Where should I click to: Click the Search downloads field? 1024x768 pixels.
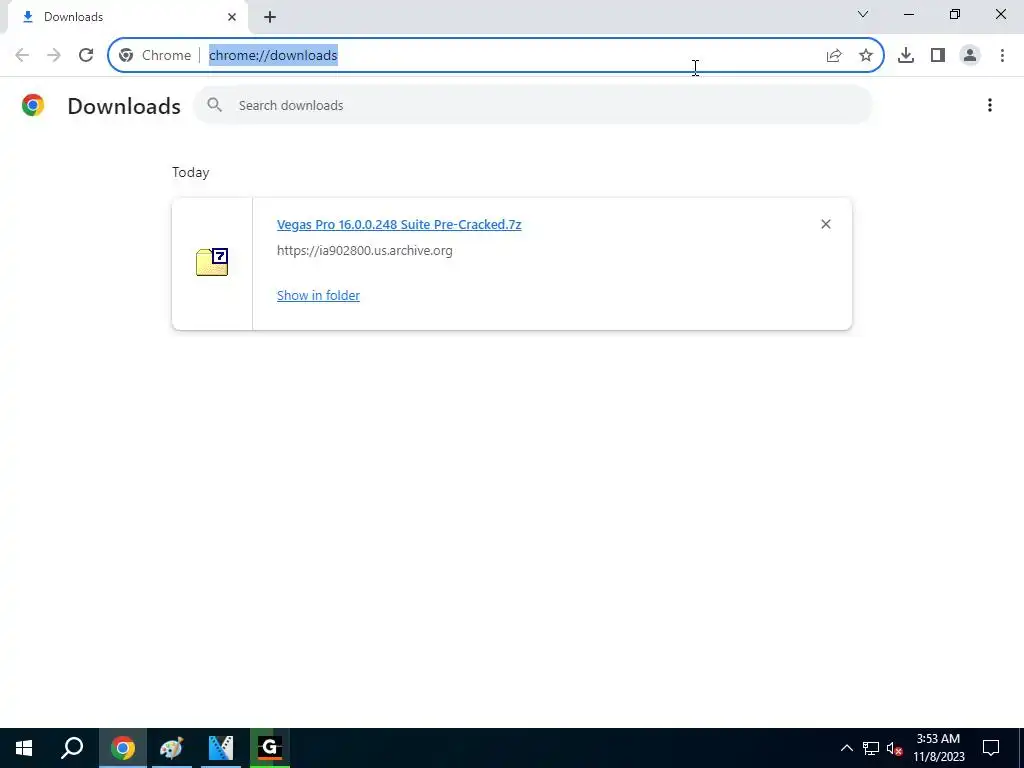[x=532, y=105]
